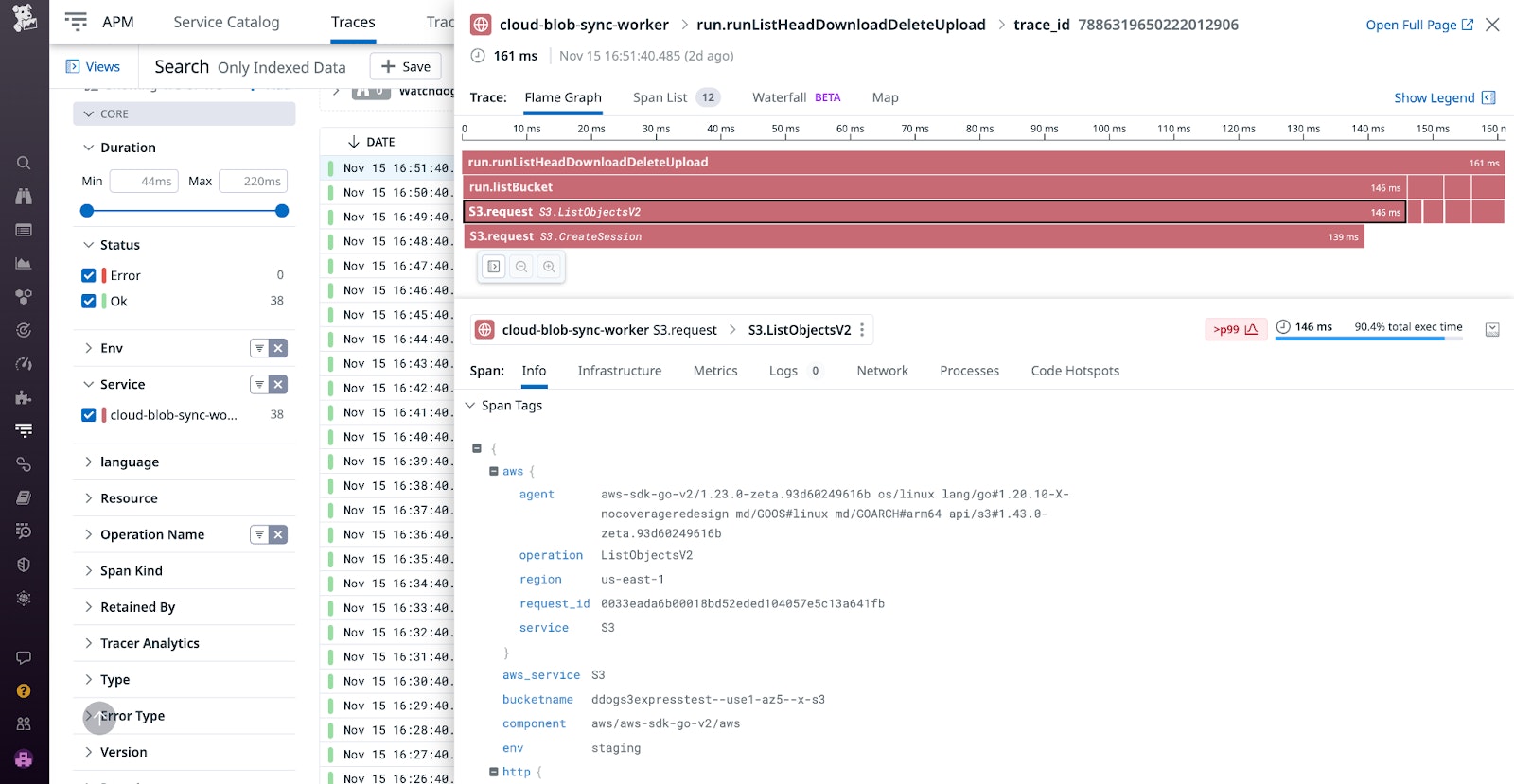Click the Datadog logo in top-left corner
The height and width of the screenshot is (784, 1514).
tap(24, 17)
